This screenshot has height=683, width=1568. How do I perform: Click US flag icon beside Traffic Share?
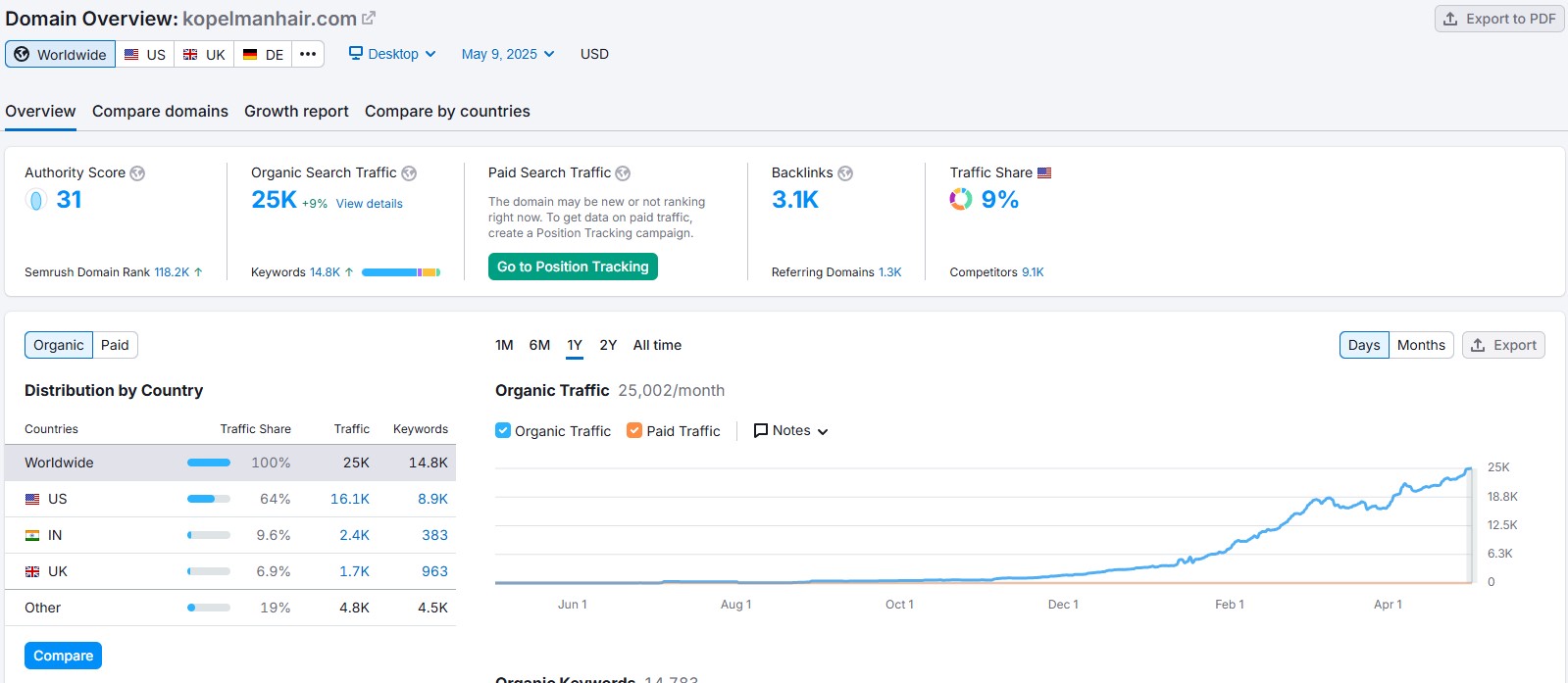tap(1044, 172)
